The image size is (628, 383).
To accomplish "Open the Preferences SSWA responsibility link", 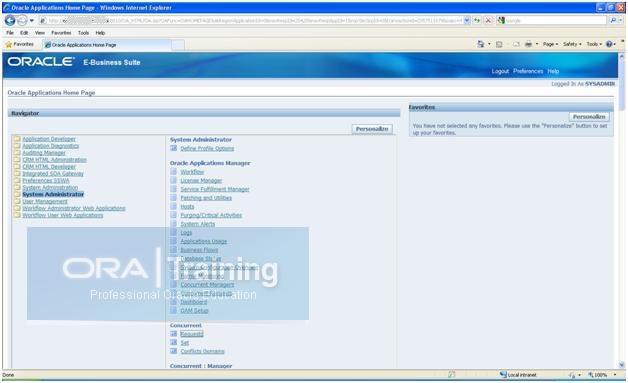I will coord(46,180).
